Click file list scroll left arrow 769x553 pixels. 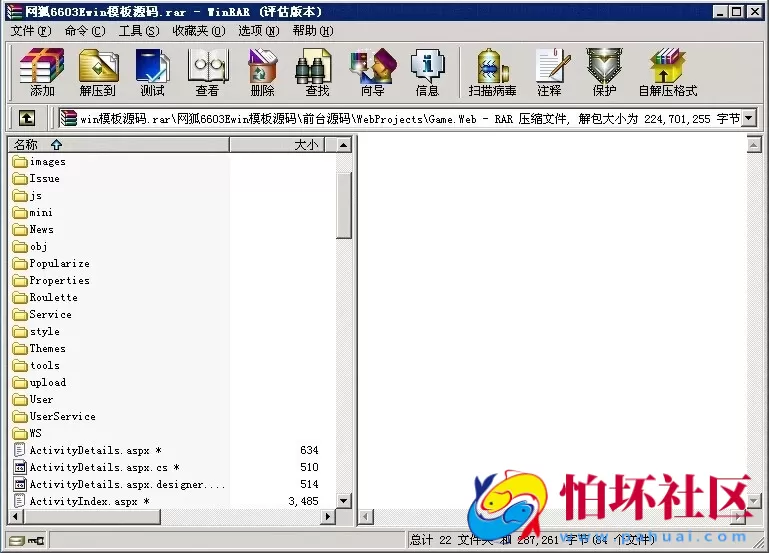point(16,516)
